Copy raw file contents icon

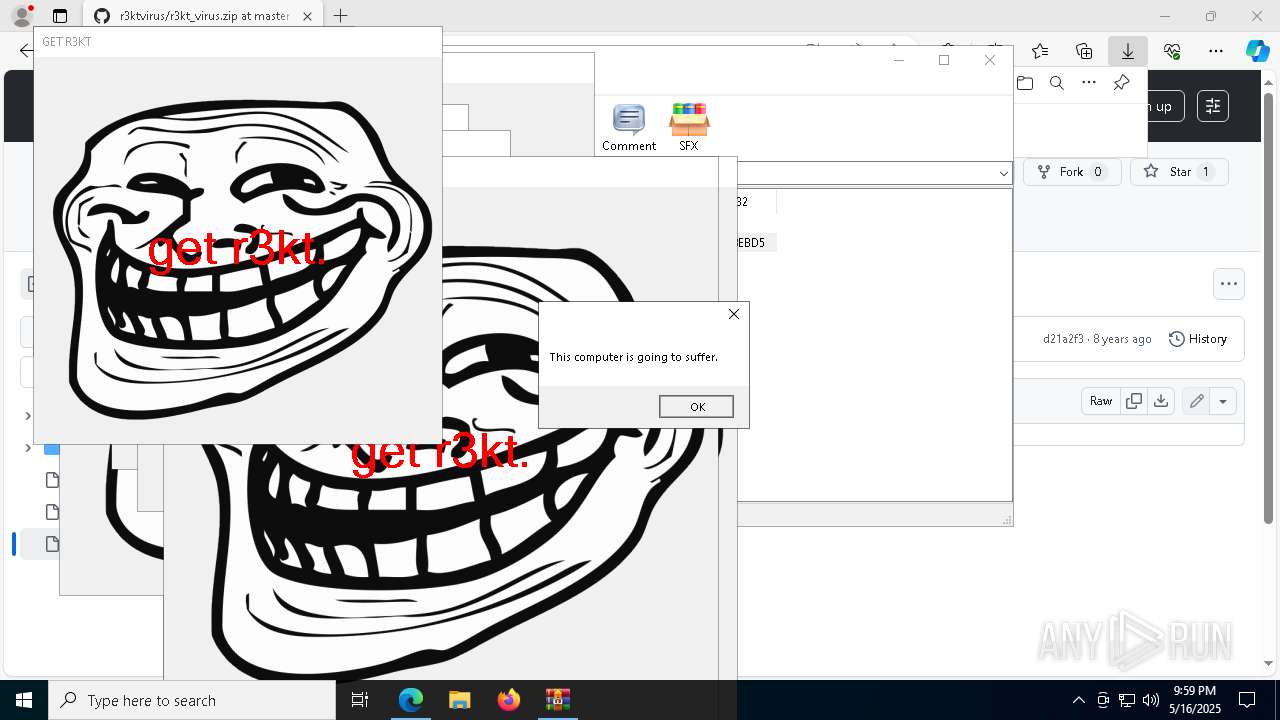1134,401
